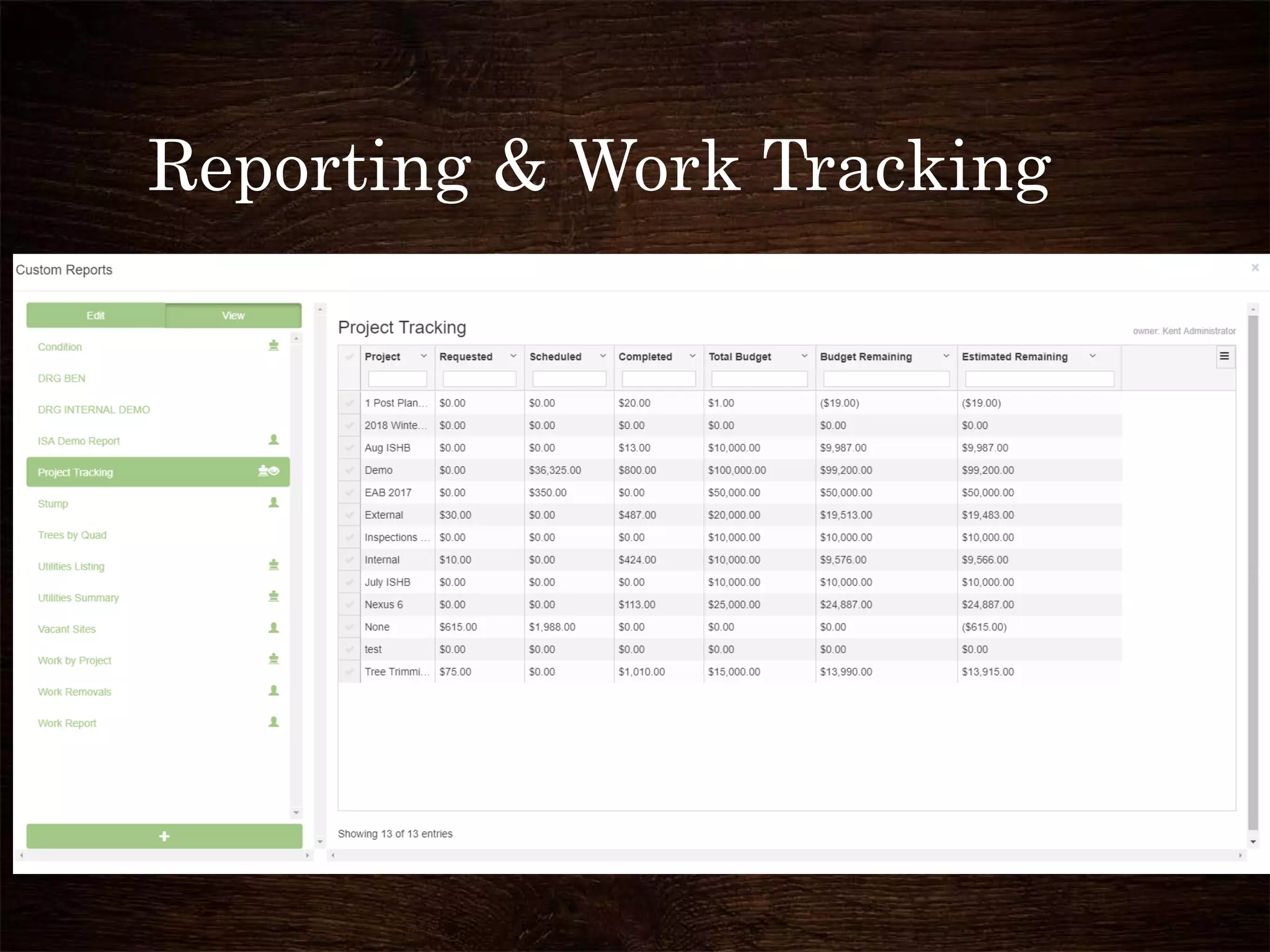Open the ISA Demo Report
1270x952 pixels.
79,441
